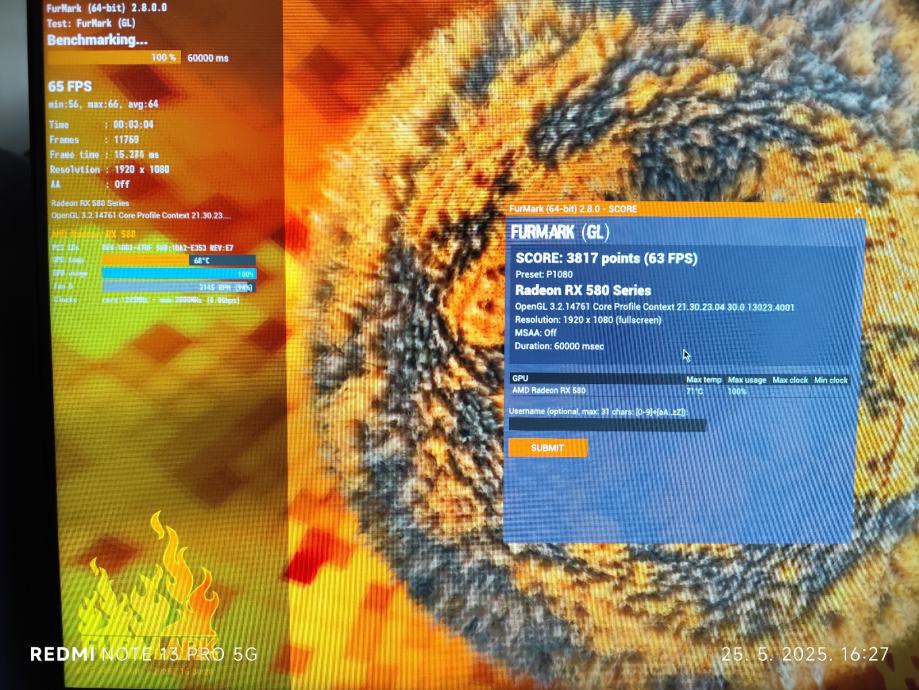Click the GPU usage bar at 100%
919x690 pixels.
click(x=179, y=274)
